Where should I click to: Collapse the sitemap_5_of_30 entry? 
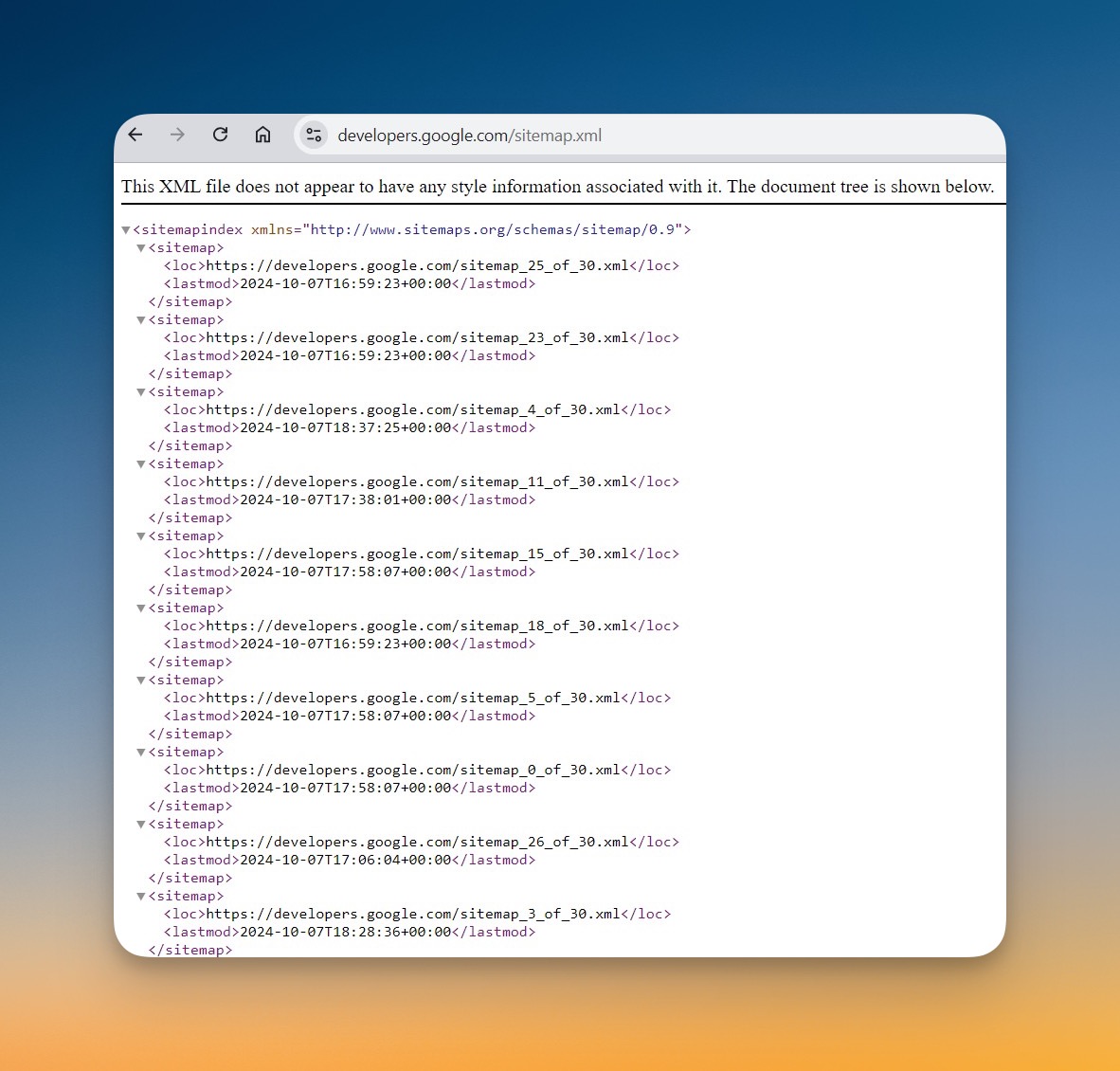[140, 680]
